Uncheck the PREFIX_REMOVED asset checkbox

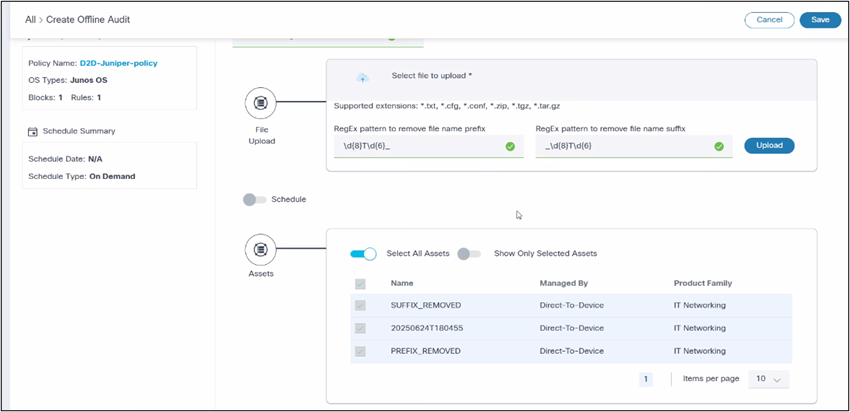(x=360, y=351)
